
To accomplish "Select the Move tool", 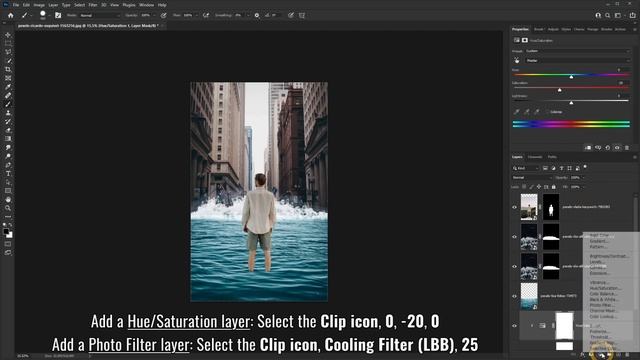I will [8, 35].
